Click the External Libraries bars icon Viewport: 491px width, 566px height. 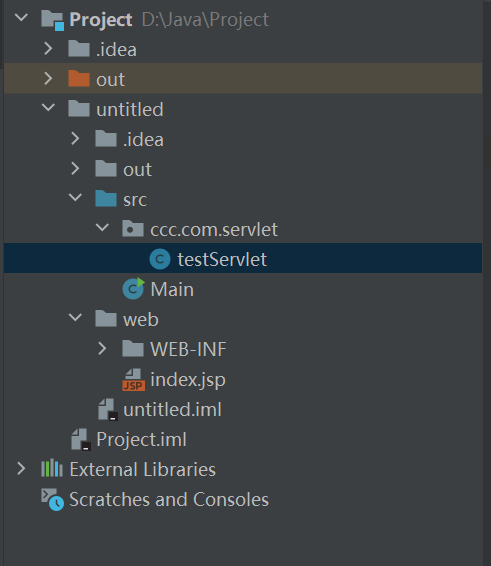pyautogui.click(x=52, y=469)
